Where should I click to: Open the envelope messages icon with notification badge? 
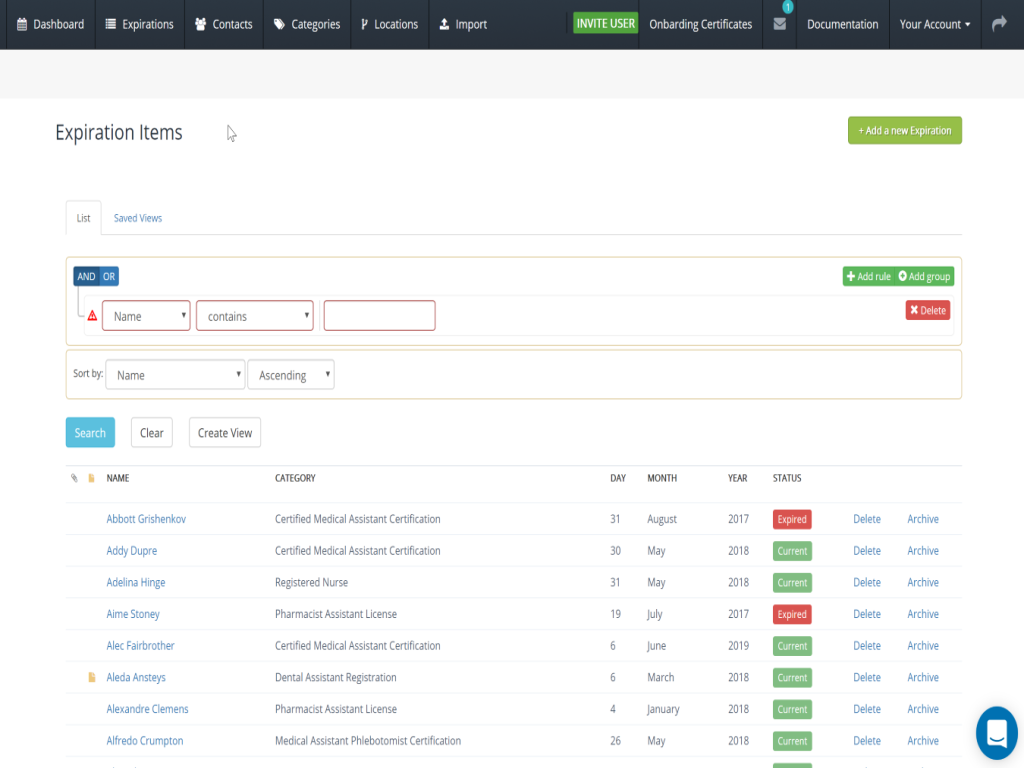click(779, 25)
